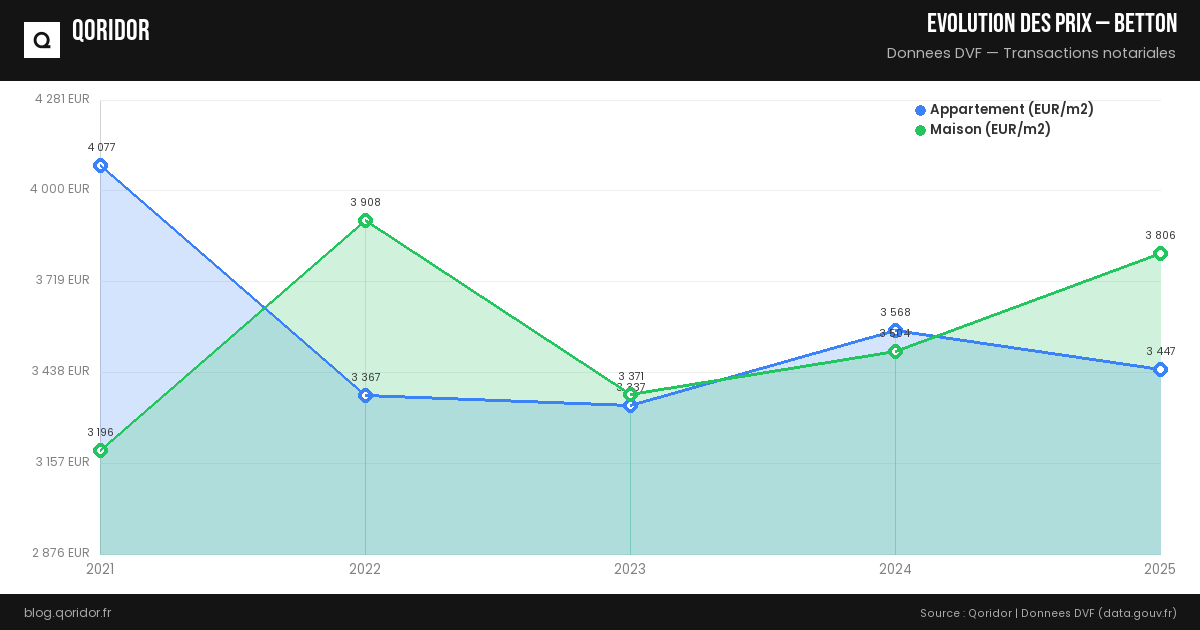Toggle the Maison (EUR/m2) legend label
Image resolution: width=1200 pixels, height=630 pixels.
pyautogui.click(x=990, y=130)
